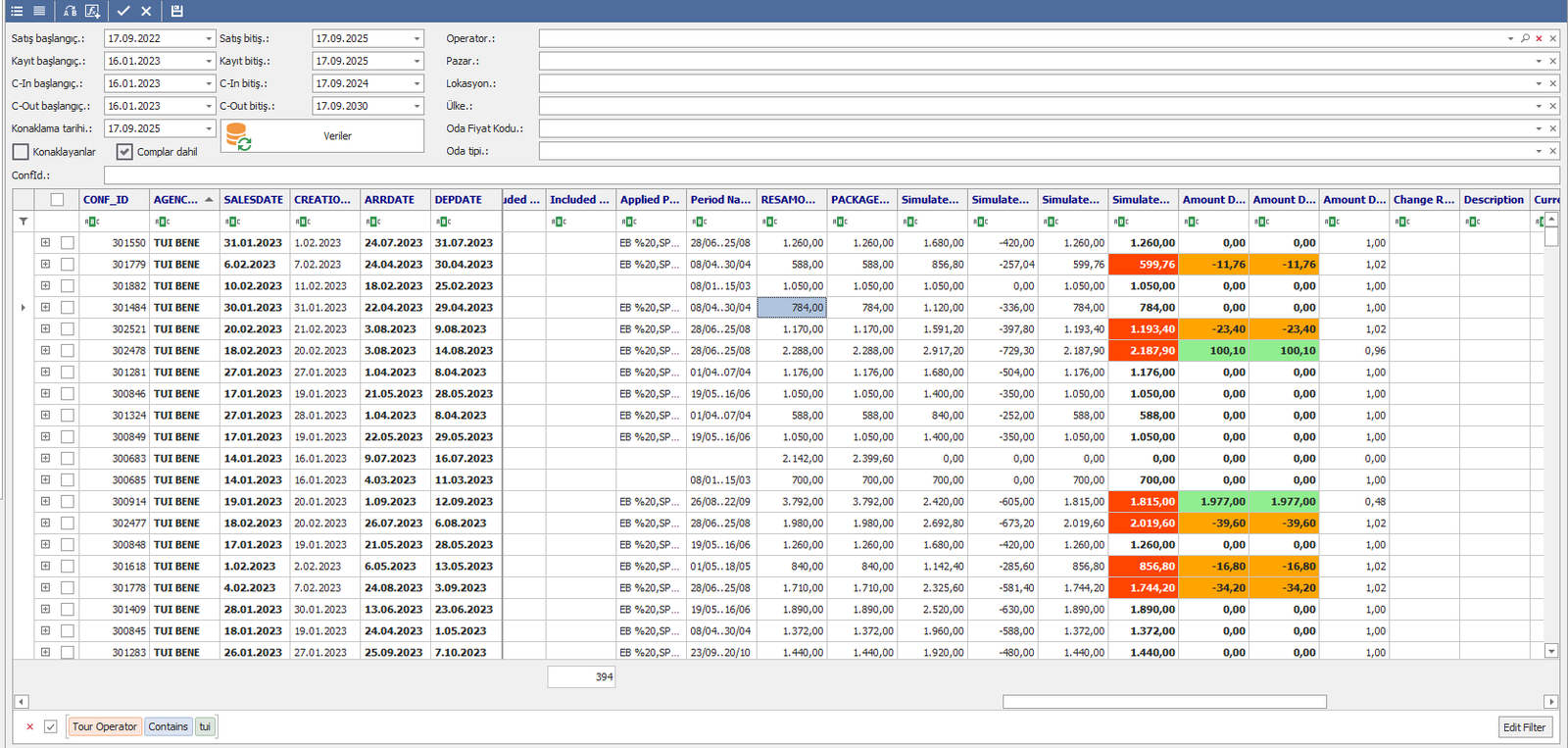Click the magnifier search icon in Operator field
Image resolution: width=1568 pixels, height=748 pixels.
(1525, 39)
